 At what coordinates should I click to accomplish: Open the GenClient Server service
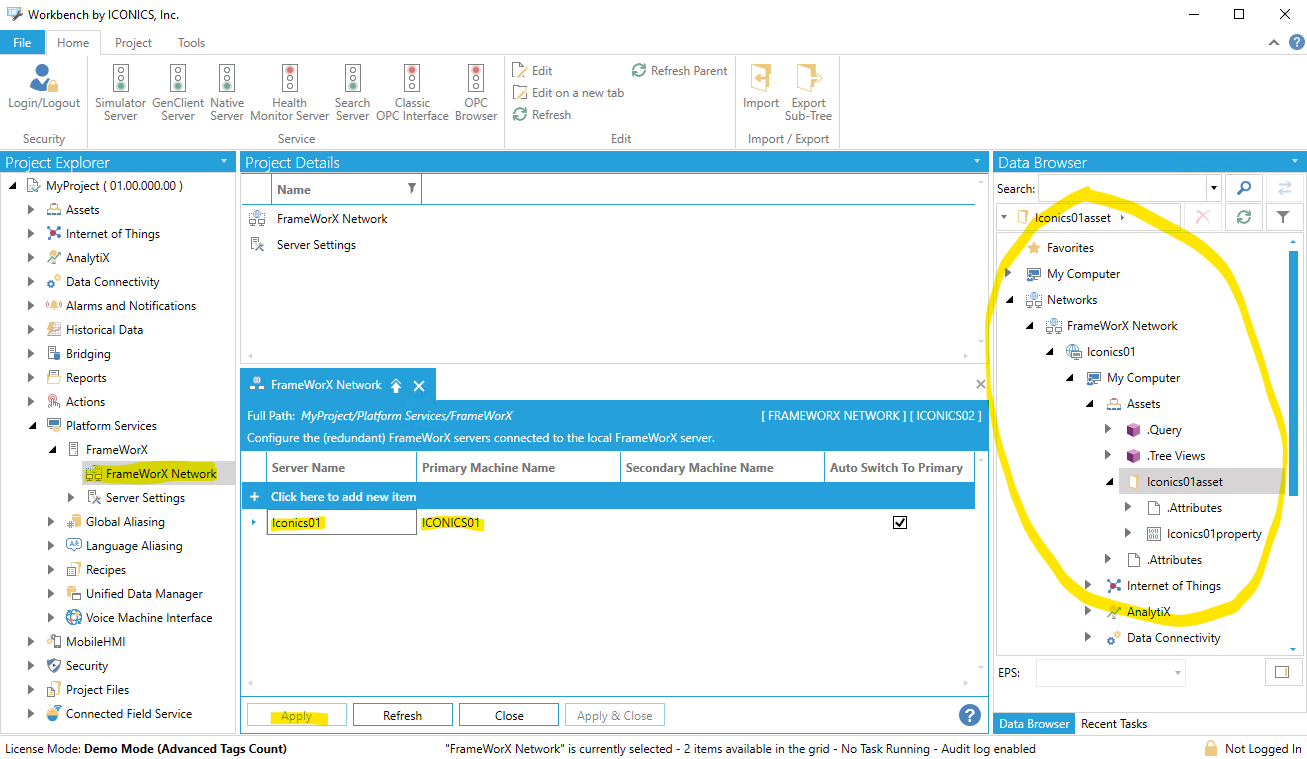click(x=178, y=92)
